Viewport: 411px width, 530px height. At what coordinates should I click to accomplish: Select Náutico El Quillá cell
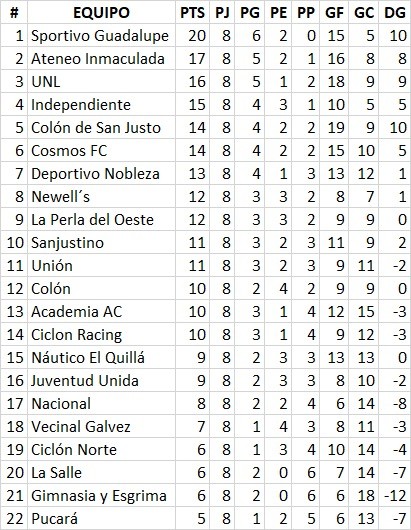88,358
